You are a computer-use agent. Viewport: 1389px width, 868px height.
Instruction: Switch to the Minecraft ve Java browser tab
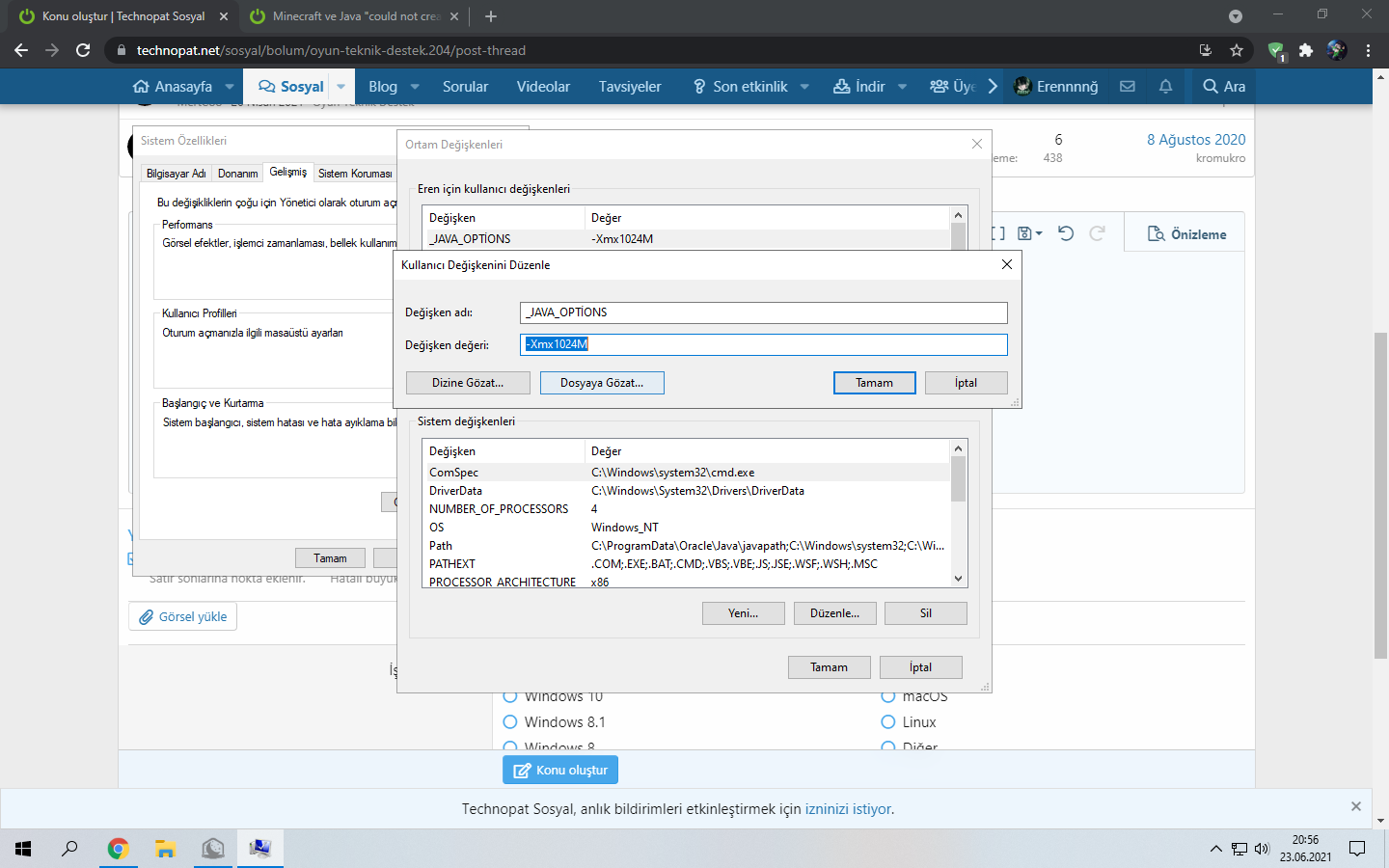(x=355, y=16)
